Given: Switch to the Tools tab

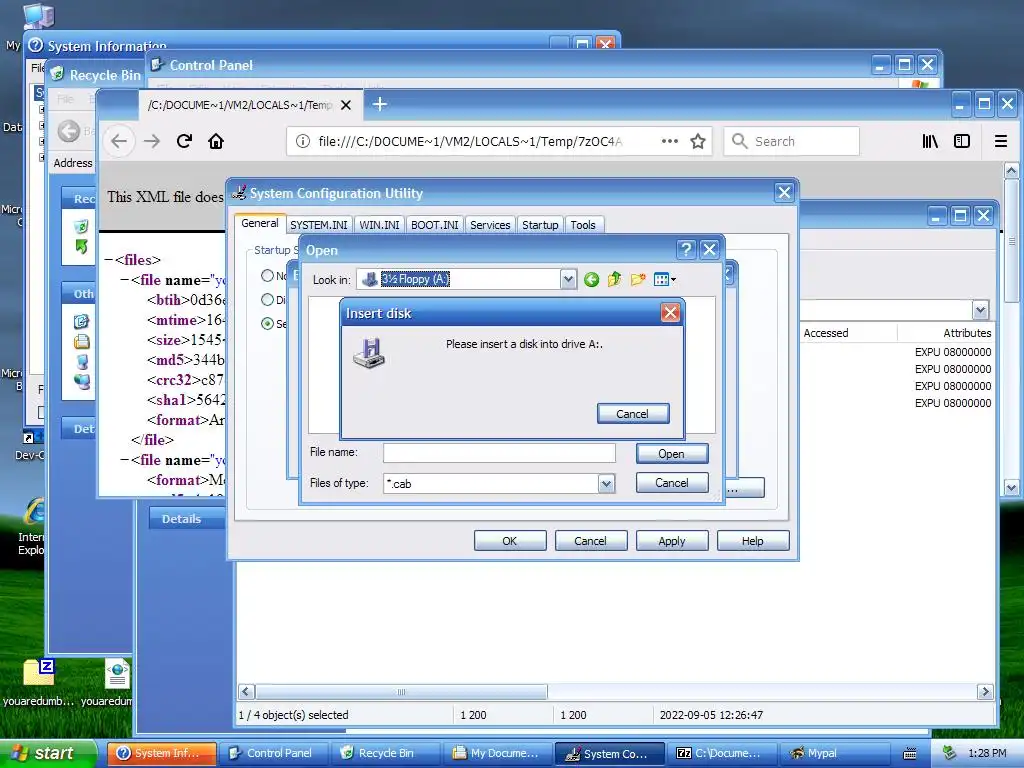Looking at the screenshot, I should tap(583, 225).
